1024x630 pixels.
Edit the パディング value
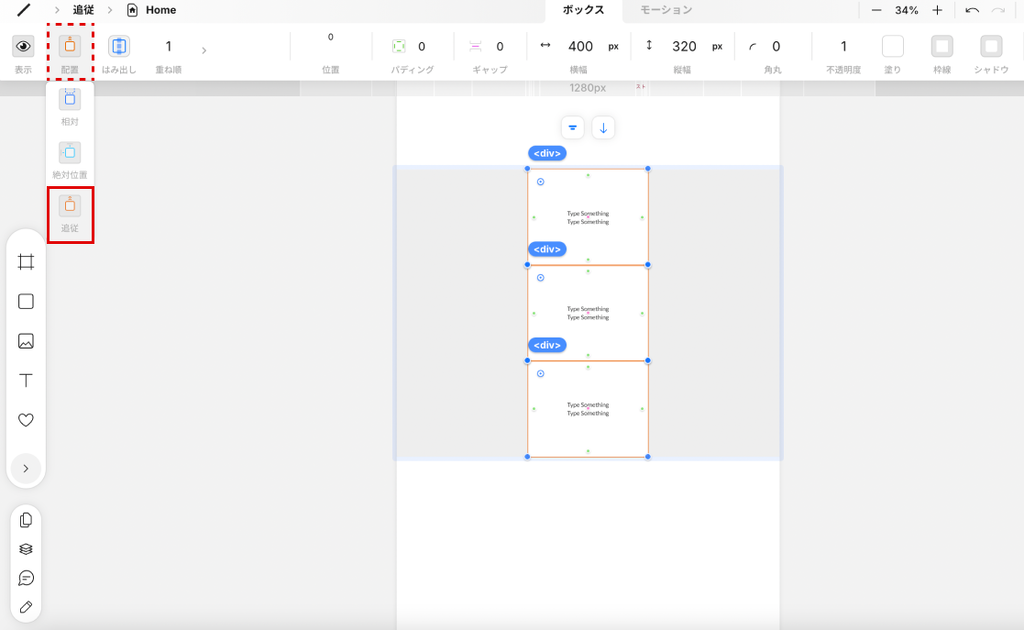click(x=422, y=46)
